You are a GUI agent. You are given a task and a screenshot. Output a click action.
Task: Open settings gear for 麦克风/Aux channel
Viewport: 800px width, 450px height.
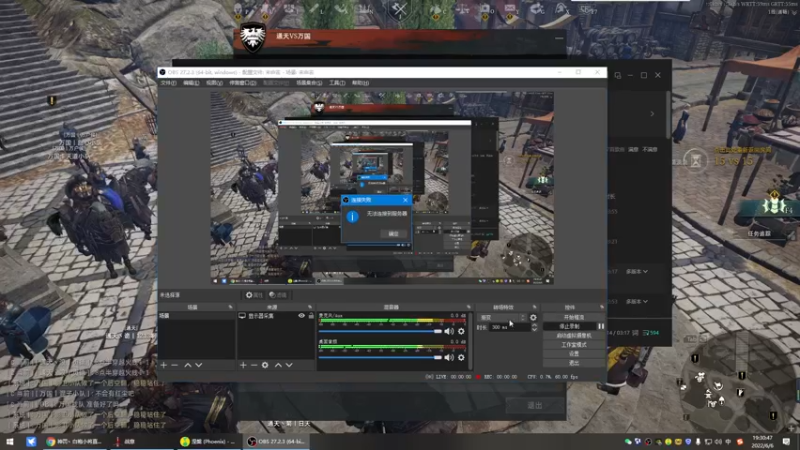[x=461, y=332]
